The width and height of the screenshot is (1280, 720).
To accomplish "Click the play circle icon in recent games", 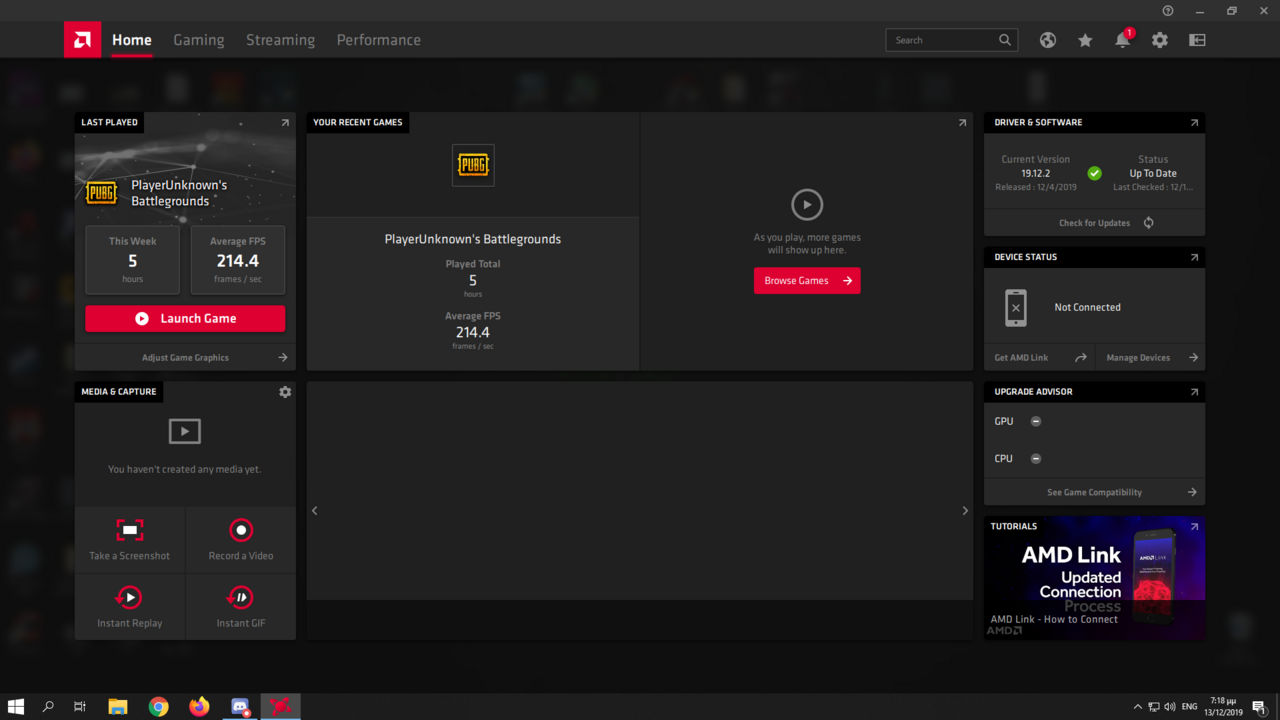I will coord(807,205).
